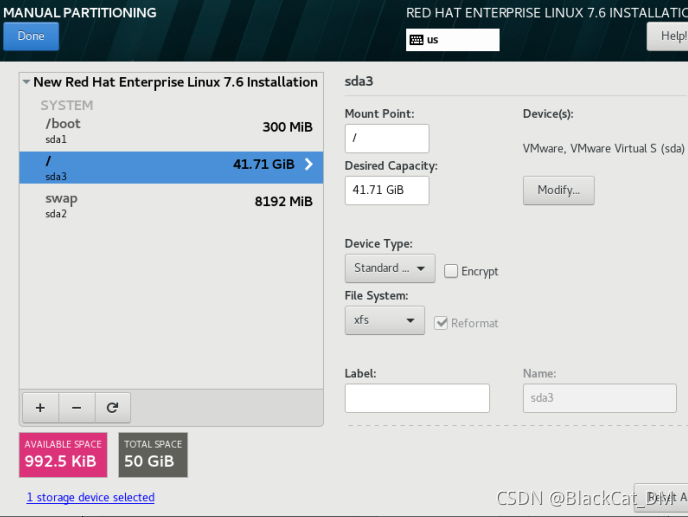Viewport: 688px width, 517px height.
Task: Click the reload storage configuration icon
Action: point(112,408)
